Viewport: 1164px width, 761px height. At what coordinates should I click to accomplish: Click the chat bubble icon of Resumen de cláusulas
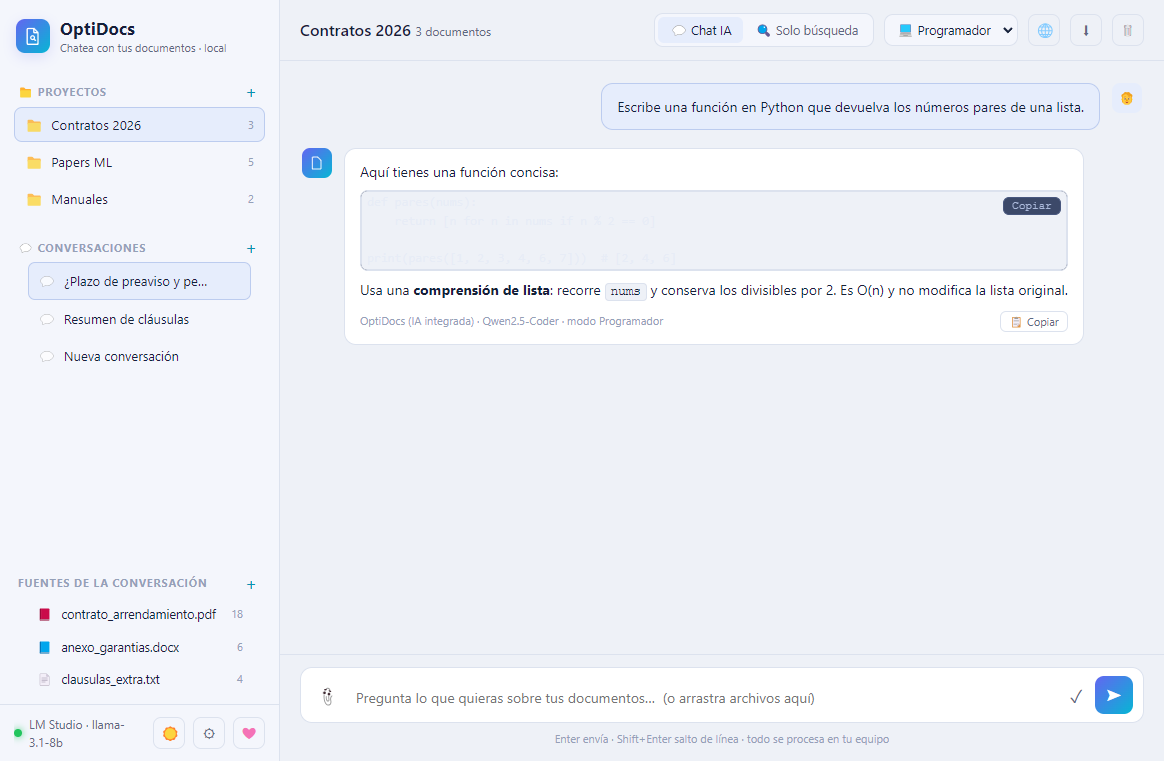click(47, 319)
